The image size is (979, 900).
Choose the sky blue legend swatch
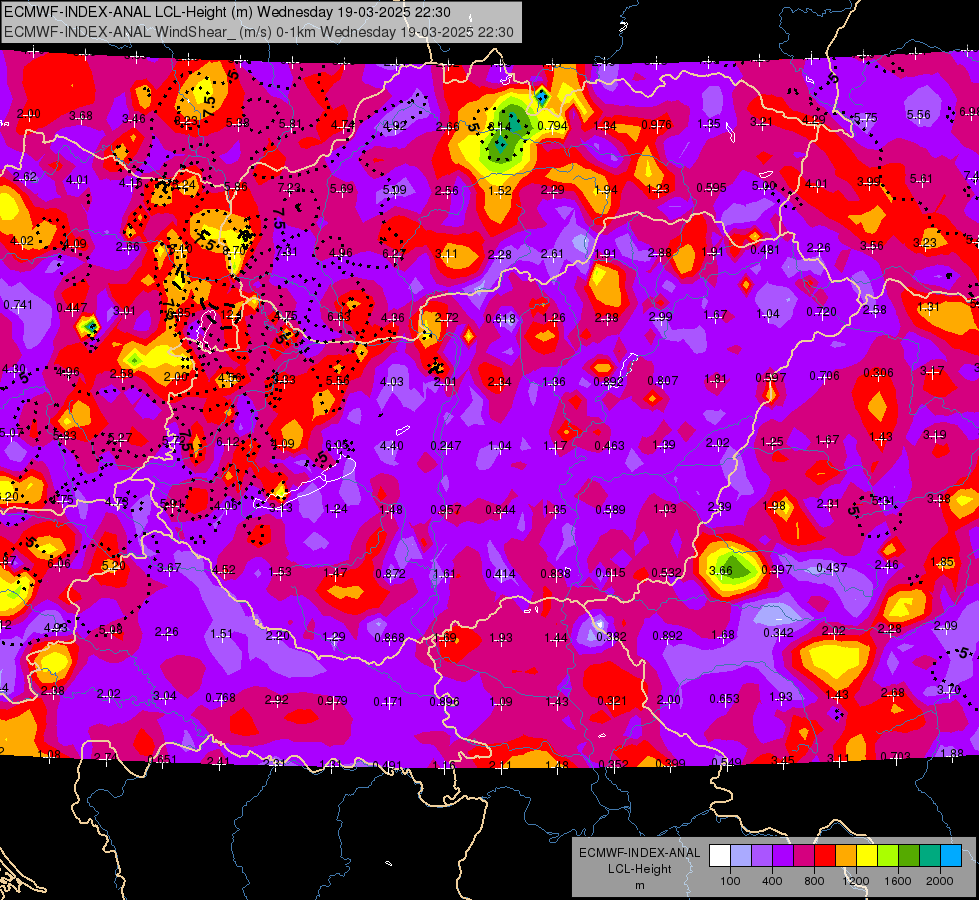(951, 855)
